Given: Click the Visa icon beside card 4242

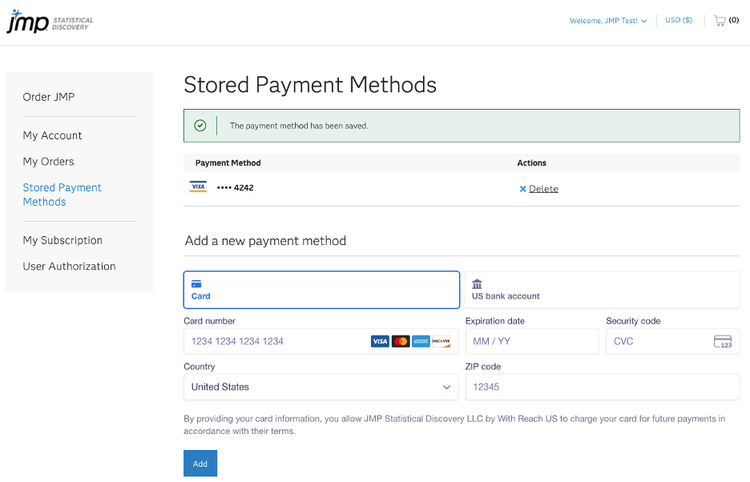Looking at the screenshot, I should click(198, 187).
